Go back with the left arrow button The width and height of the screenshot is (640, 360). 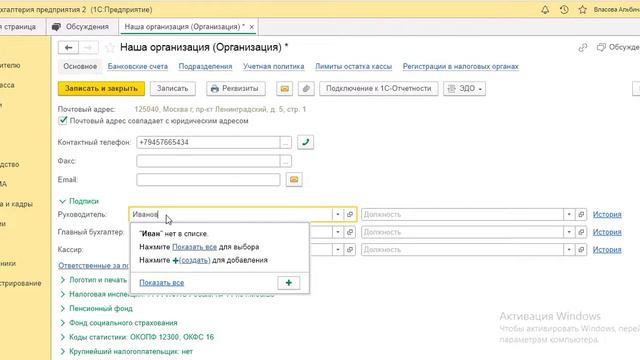[x=68, y=48]
